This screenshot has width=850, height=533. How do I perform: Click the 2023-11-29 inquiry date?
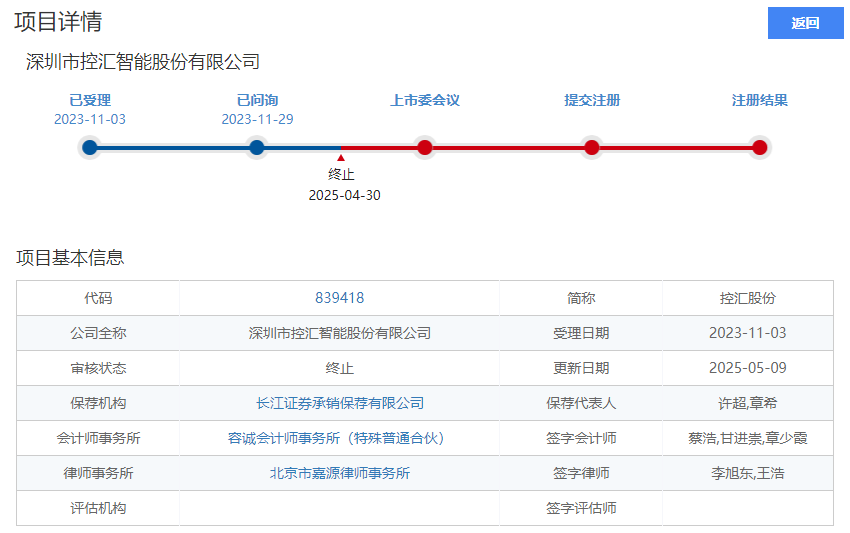pyautogui.click(x=257, y=119)
